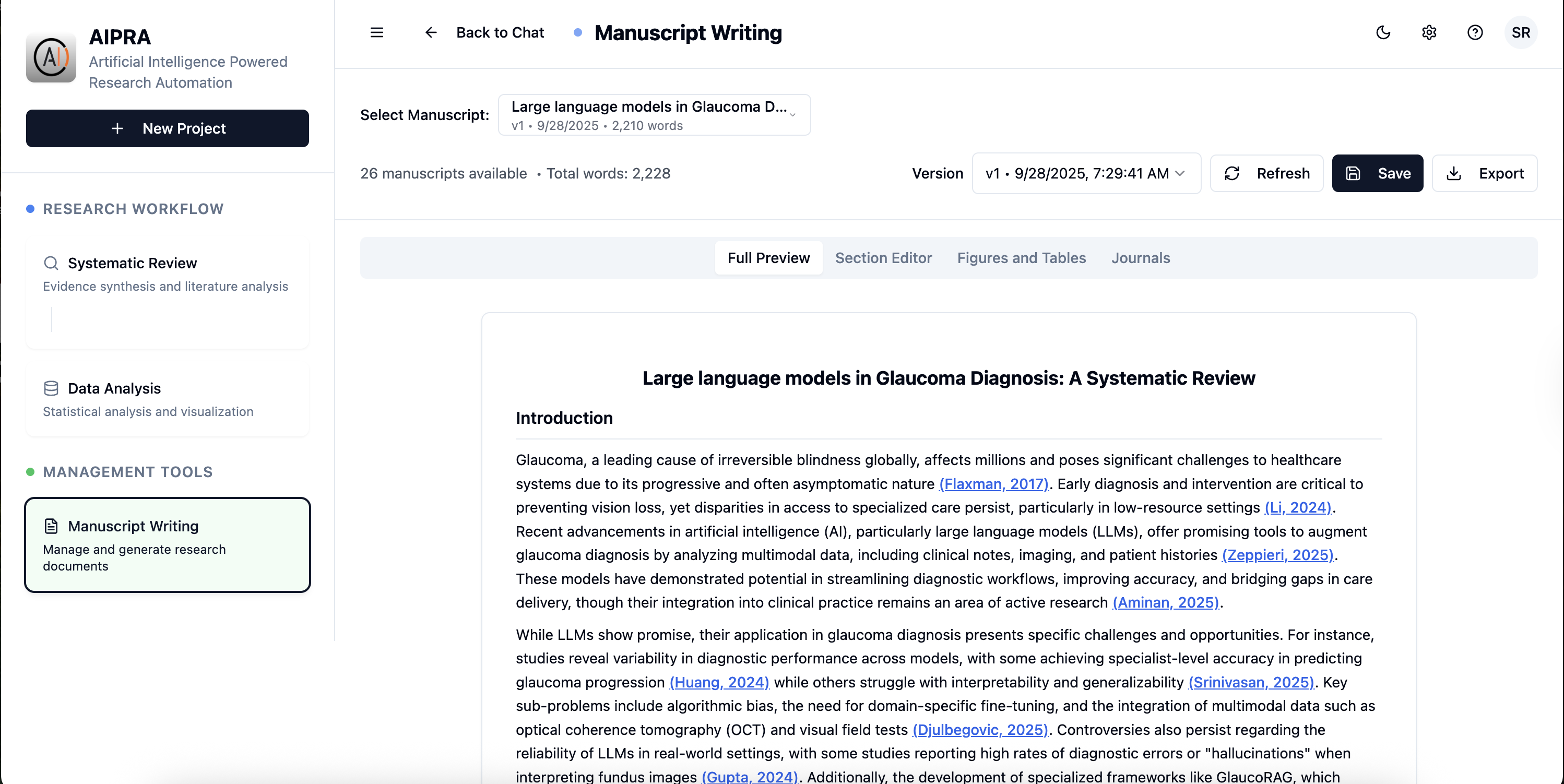
Task: Click the Huang, 2024 reference link
Action: click(x=718, y=682)
